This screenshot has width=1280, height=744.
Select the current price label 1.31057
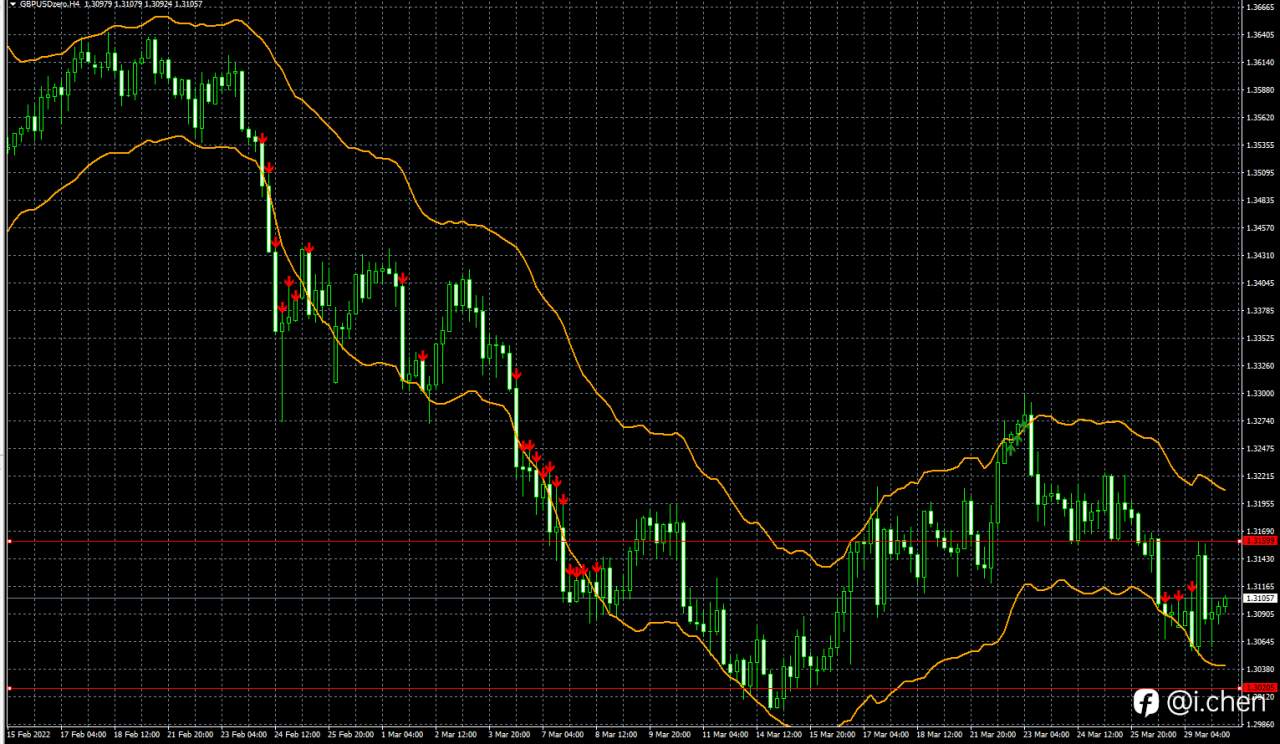1259,598
